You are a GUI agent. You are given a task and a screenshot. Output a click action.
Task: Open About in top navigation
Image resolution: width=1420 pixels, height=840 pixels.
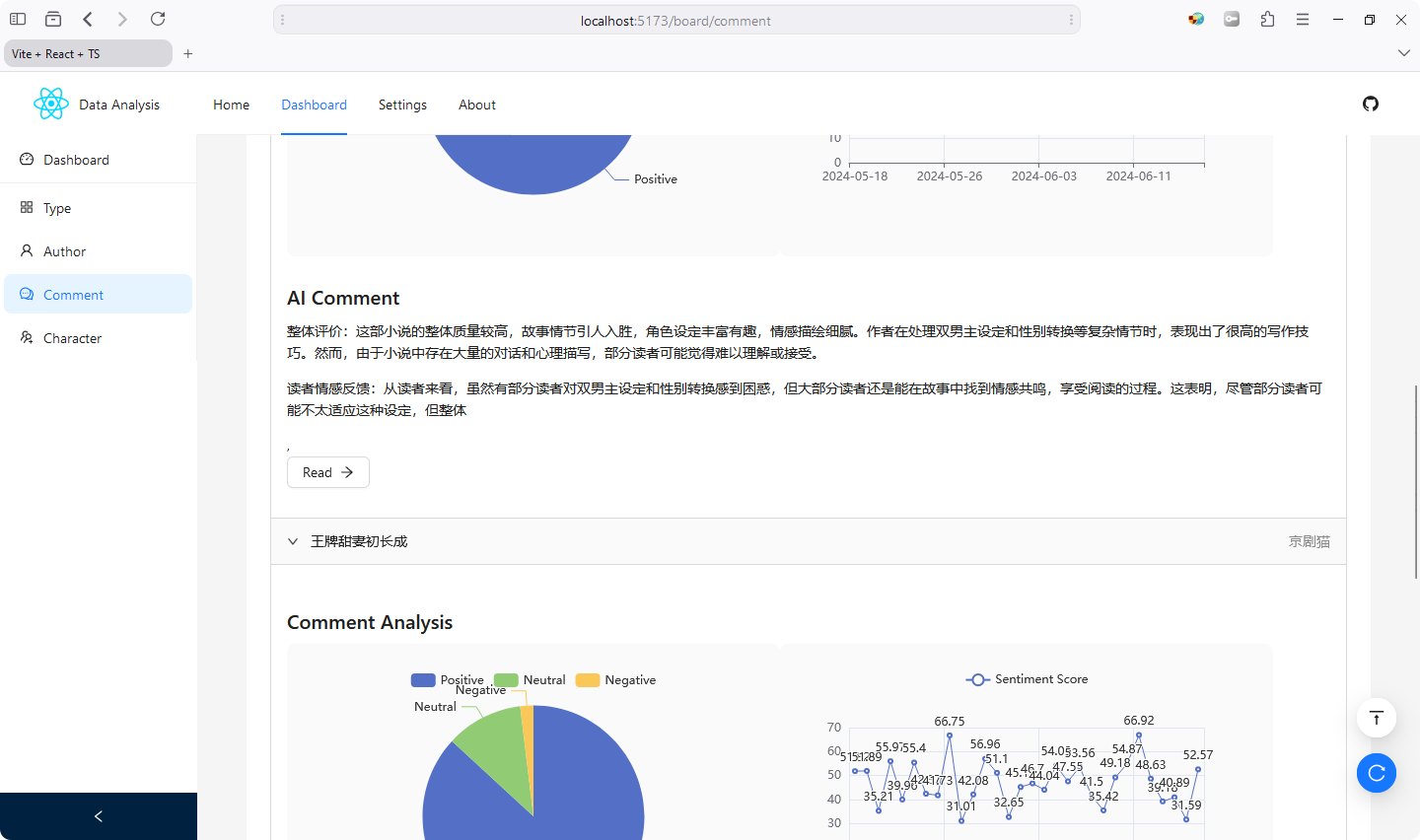[x=477, y=105]
